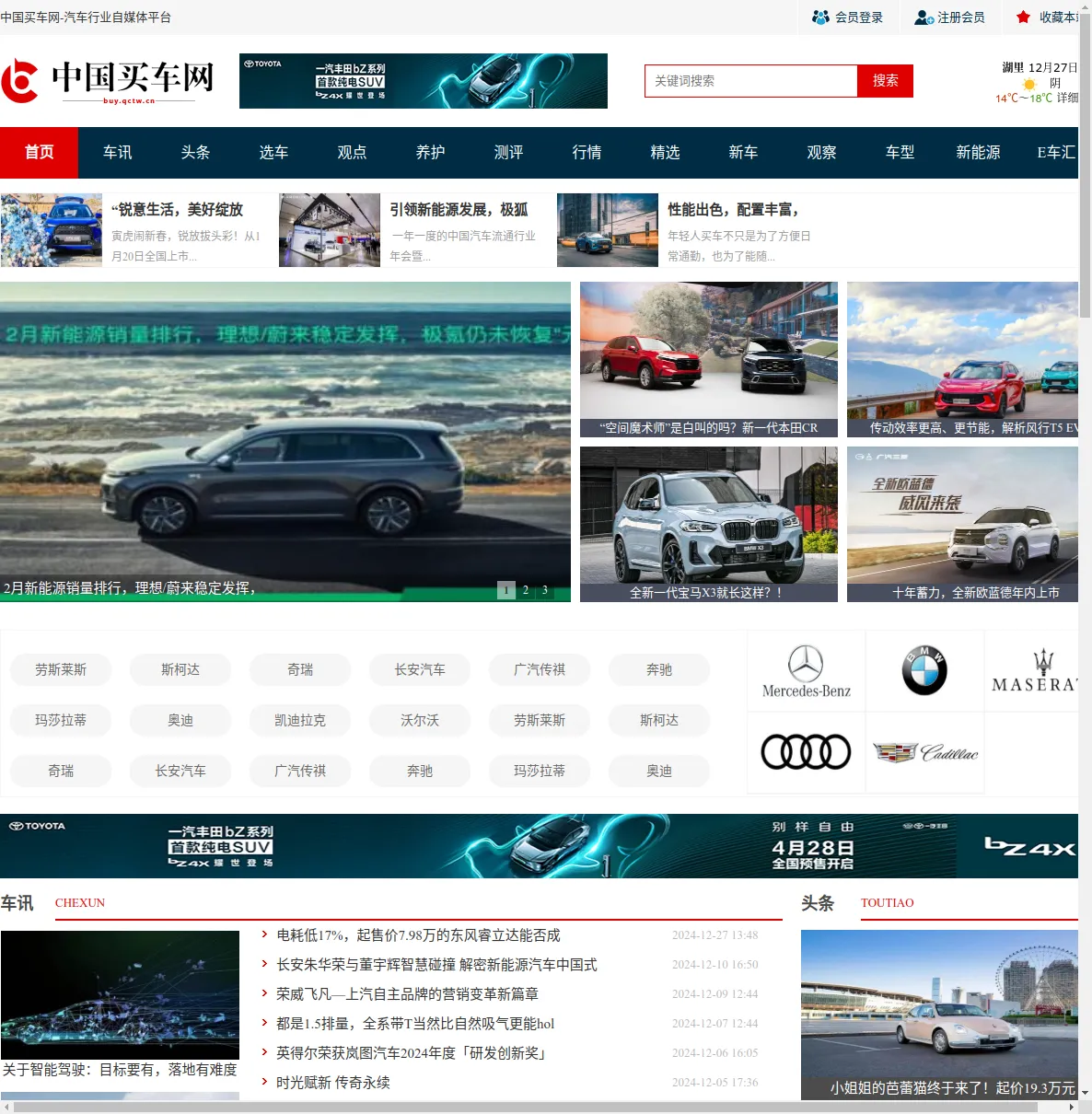Click the 2024-12-27 13:48 timestamp
Viewport: 1092px width, 1114px height.
[715, 935]
